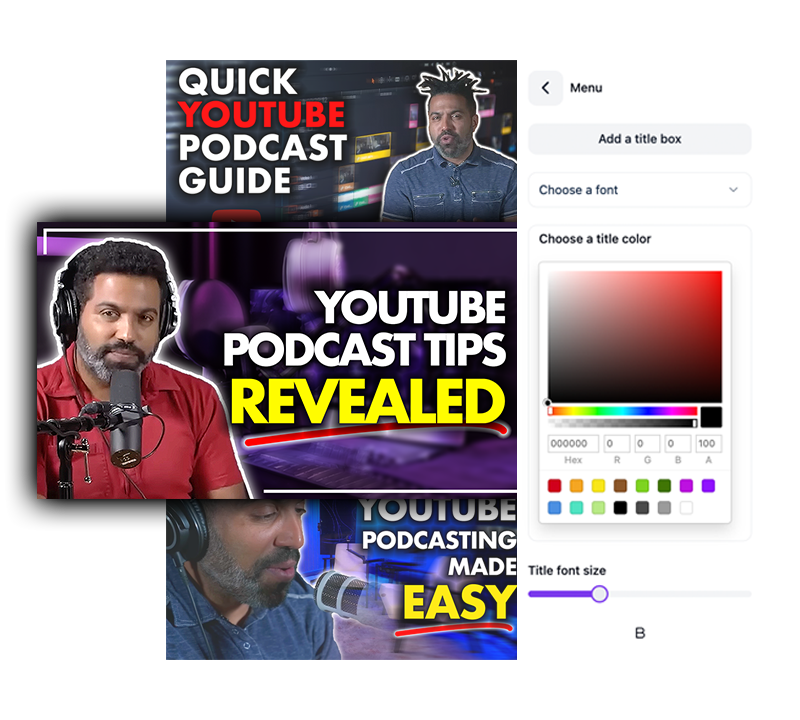This screenshot has height=720, width=800.
Task: Click the rainbow hue slider bar
Action: point(622,411)
